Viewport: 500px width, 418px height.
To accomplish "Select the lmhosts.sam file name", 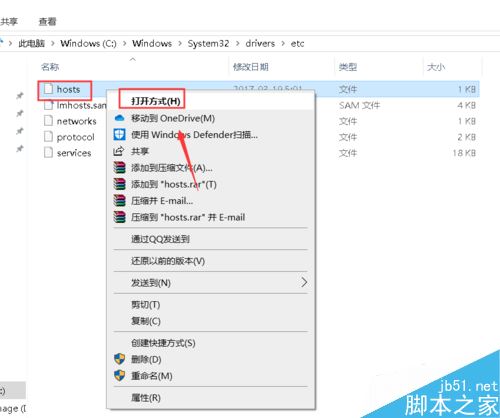I will (81, 105).
